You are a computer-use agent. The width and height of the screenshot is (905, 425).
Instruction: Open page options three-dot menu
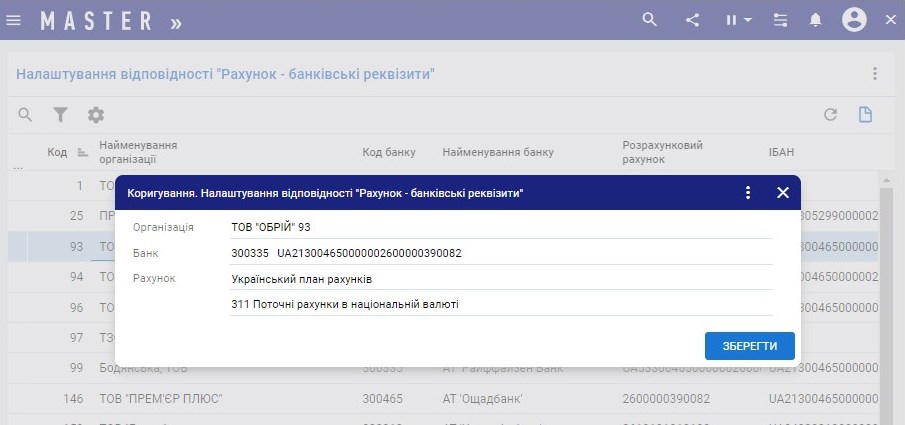coord(875,73)
